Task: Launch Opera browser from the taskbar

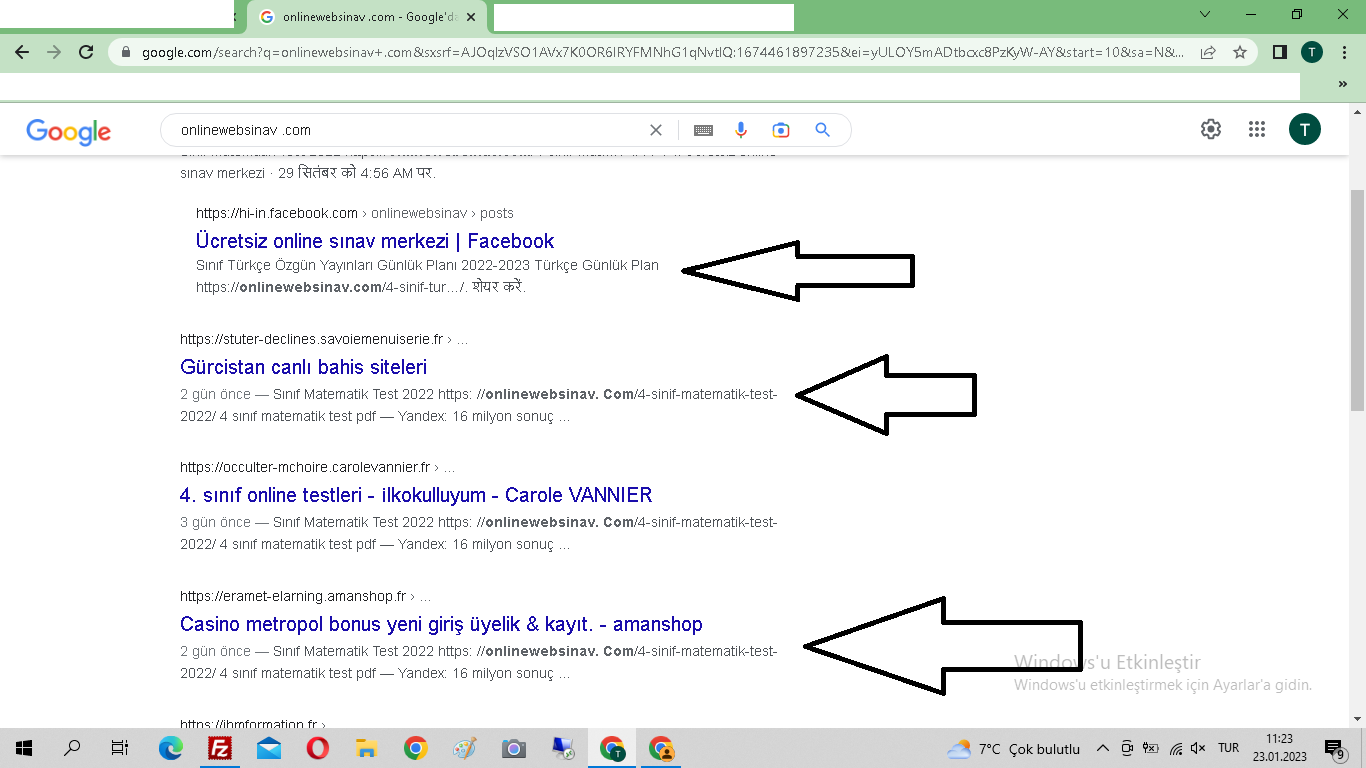Action: tap(318, 748)
